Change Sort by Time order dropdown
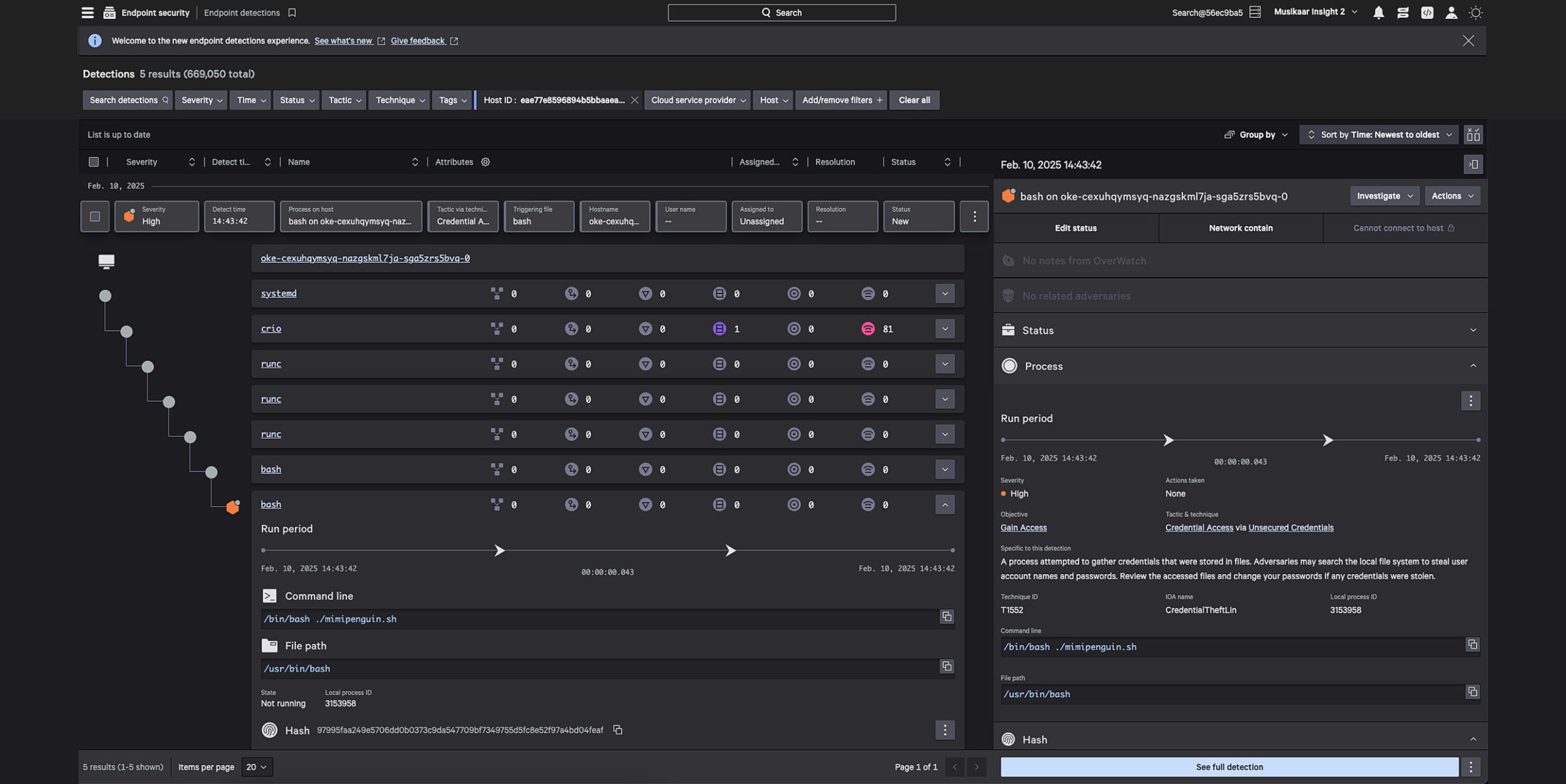The image size is (1566, 784). coord(1378,135)
